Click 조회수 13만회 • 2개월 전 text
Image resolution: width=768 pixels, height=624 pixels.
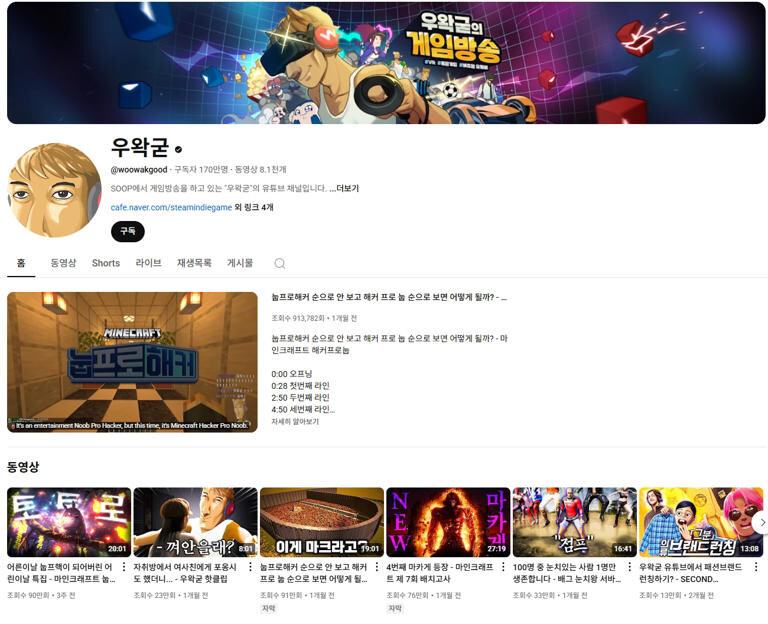(676, 595)
